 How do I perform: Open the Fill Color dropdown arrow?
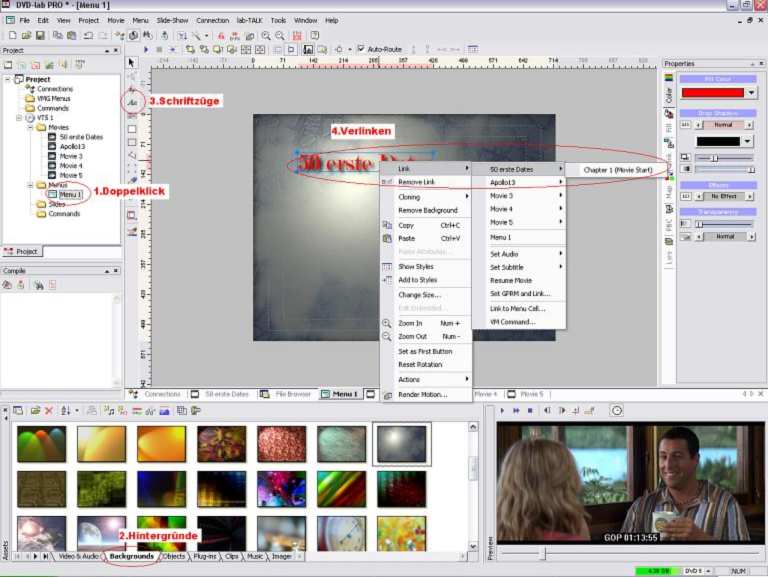click(752, 92)
